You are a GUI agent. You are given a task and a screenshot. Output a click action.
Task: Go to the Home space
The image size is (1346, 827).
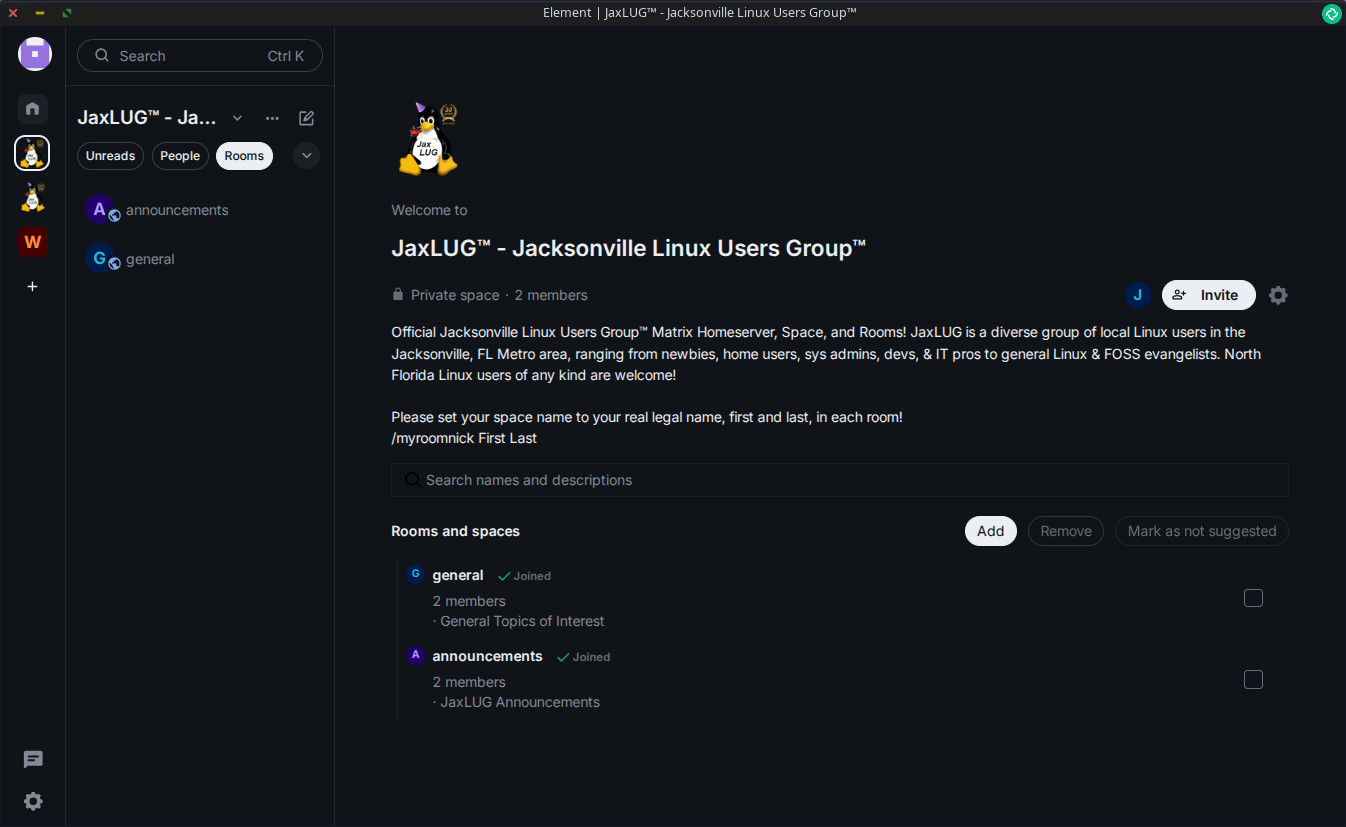(33, 108)
